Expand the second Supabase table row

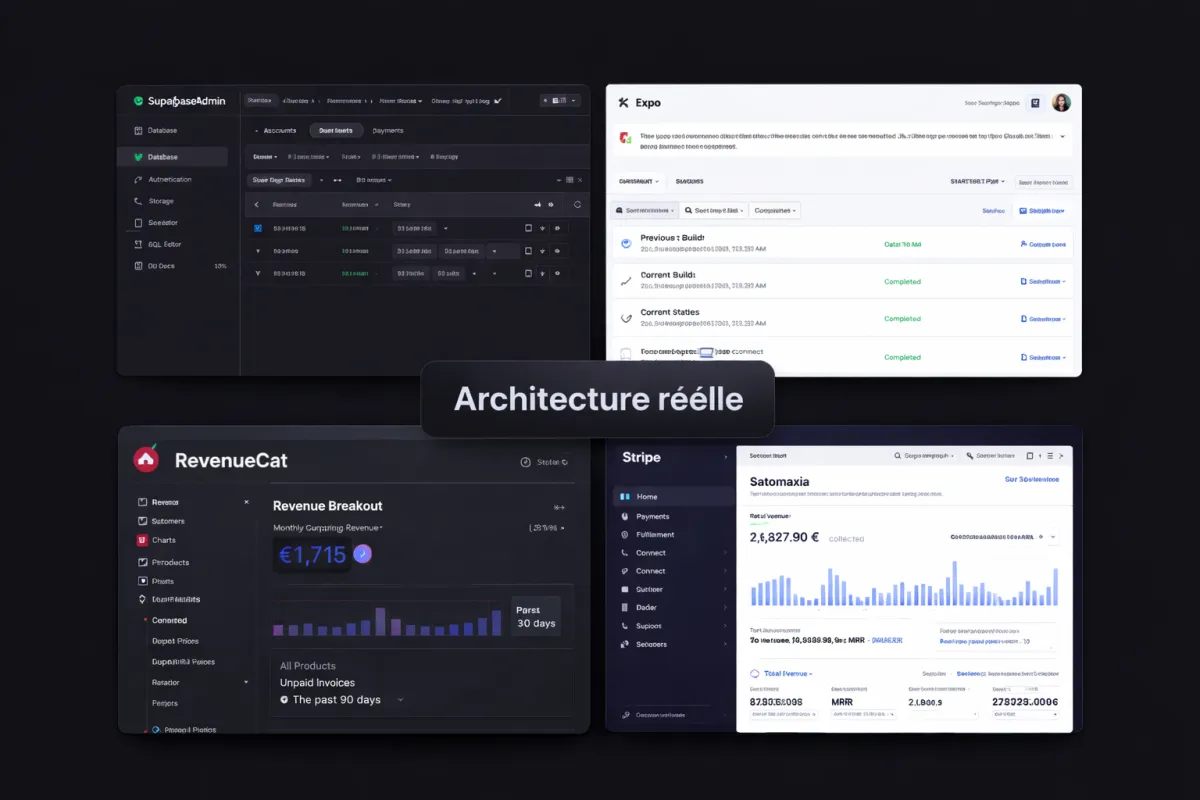(258, 251)
